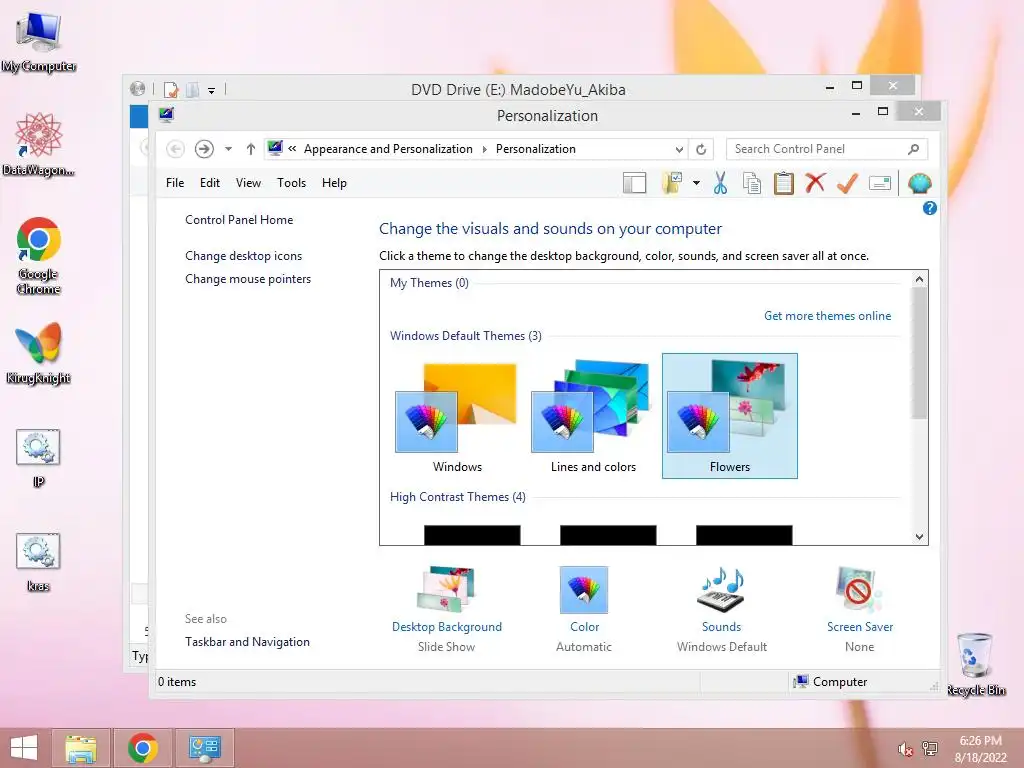
Task: Click the Cut scissors toolbar icon
Action: pos(720,183)
